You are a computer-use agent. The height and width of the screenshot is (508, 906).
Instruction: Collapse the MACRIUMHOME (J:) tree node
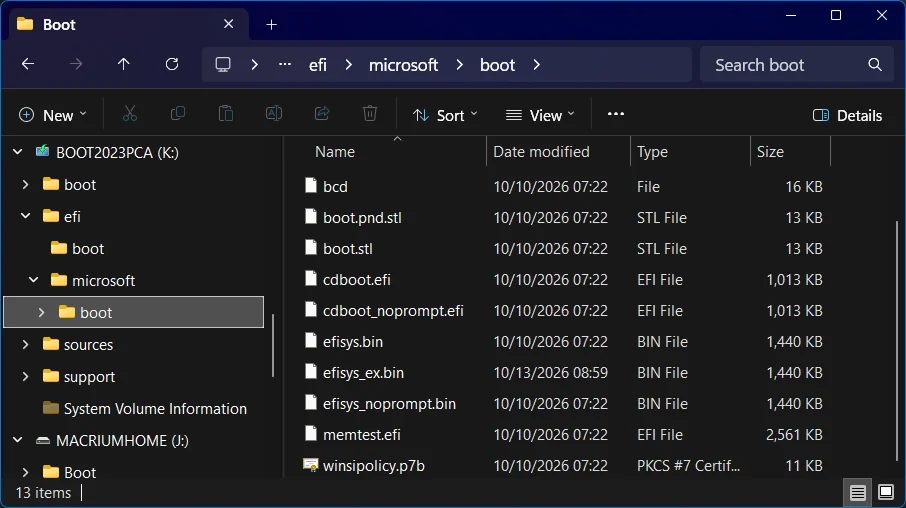18,440
